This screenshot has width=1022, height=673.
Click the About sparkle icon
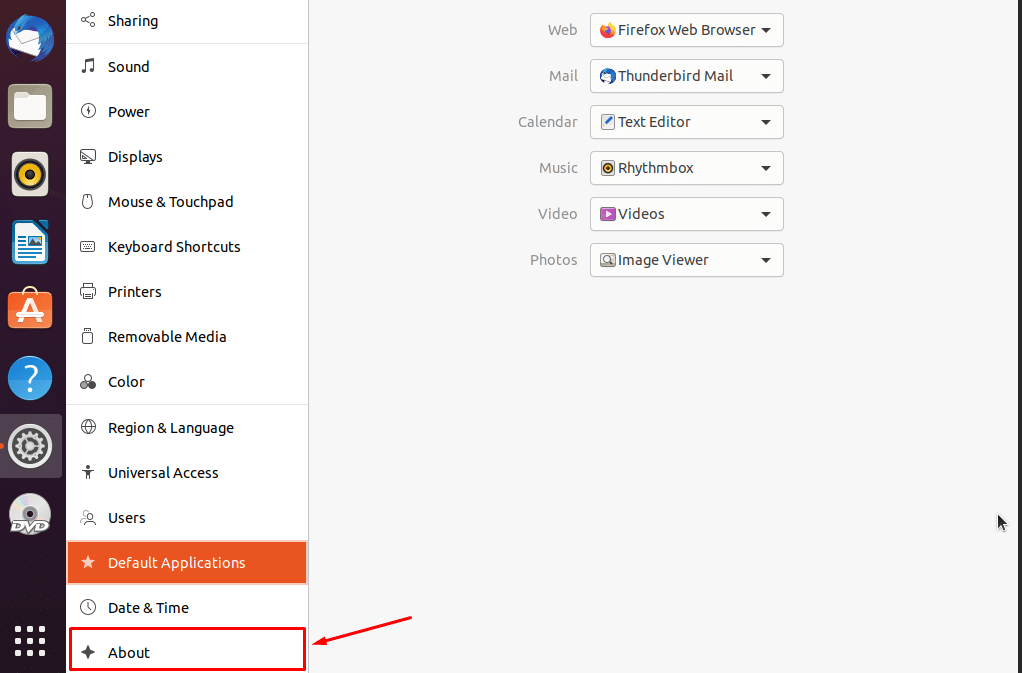[88, 652]
